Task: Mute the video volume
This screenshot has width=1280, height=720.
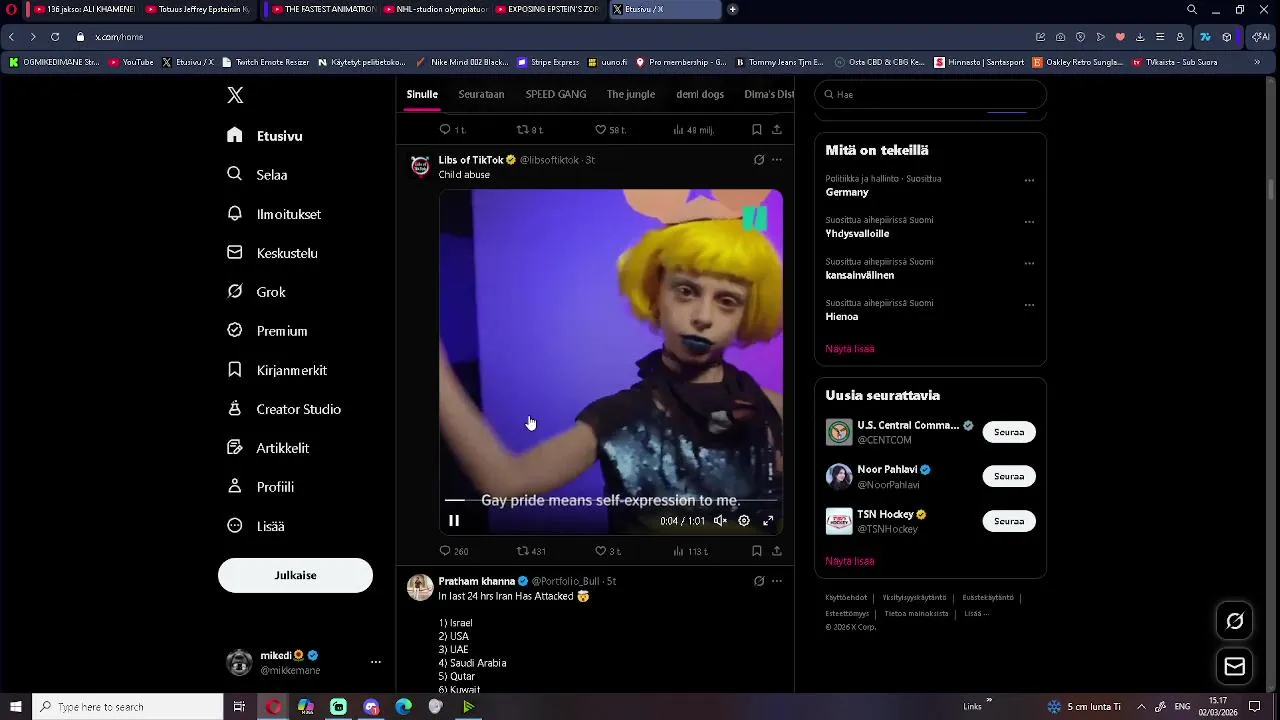Action: (720, 520)
